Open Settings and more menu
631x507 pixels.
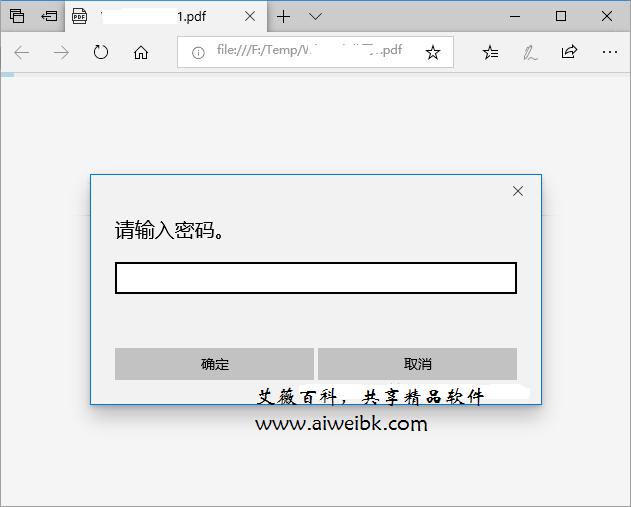click(x=610, y=52)
